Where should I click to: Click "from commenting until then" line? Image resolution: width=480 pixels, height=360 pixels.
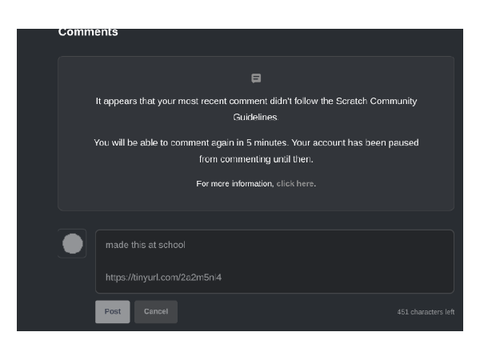tap(256, 159)
